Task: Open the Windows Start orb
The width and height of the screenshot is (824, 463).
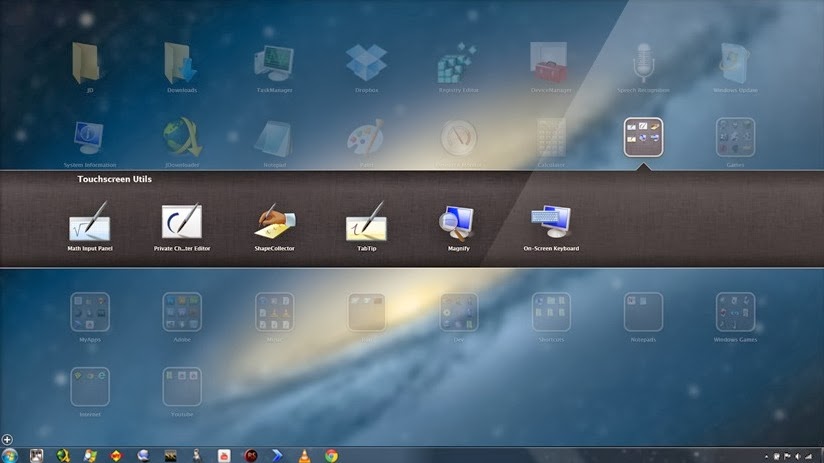Action: (9, 455)
